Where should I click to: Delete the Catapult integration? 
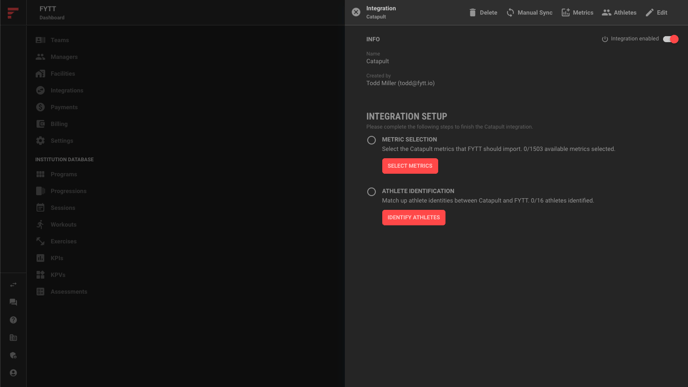pyautogui.click(x=483, y=13)
